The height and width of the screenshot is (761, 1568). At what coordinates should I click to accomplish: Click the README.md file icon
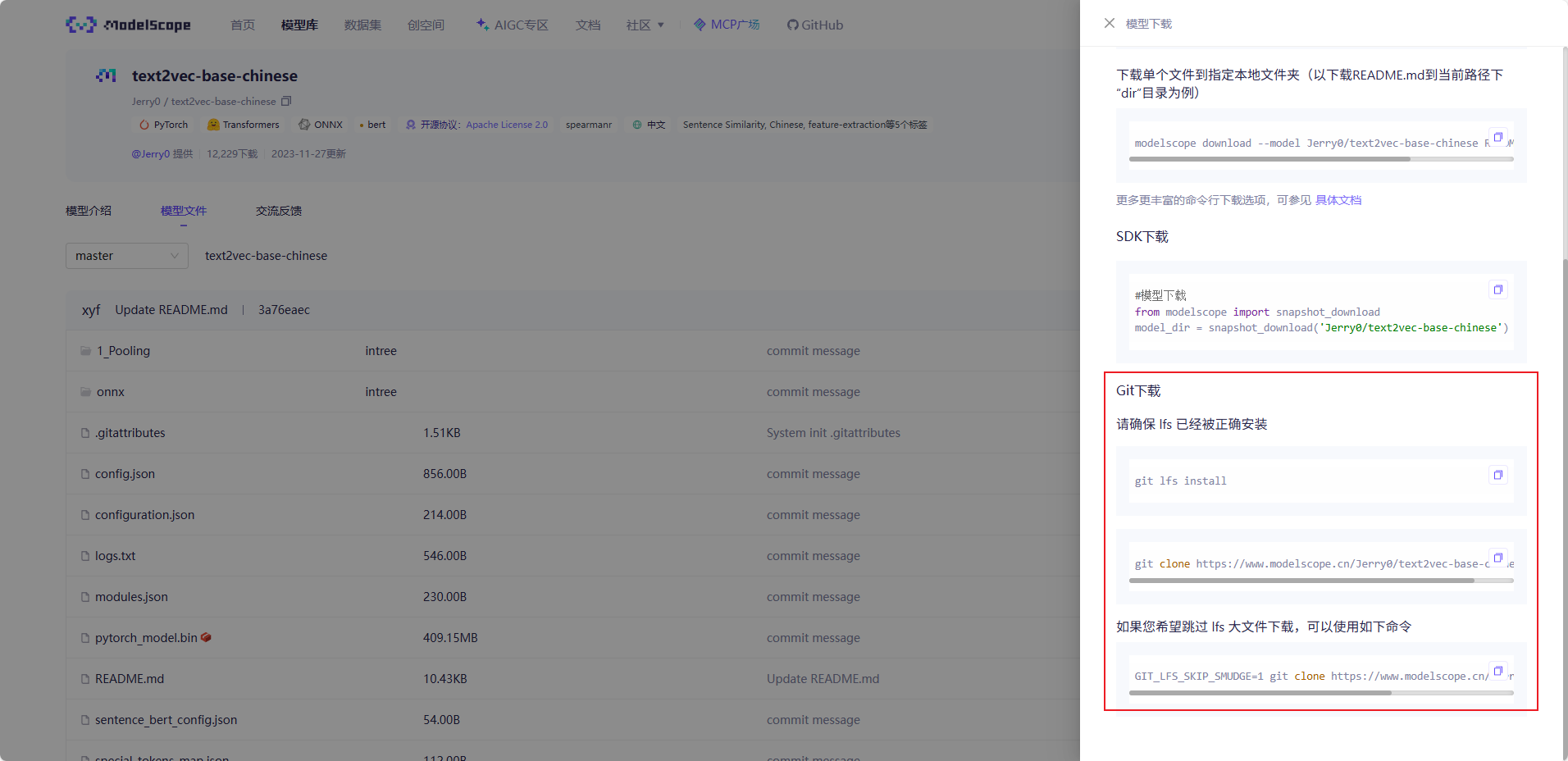point(85,679)
